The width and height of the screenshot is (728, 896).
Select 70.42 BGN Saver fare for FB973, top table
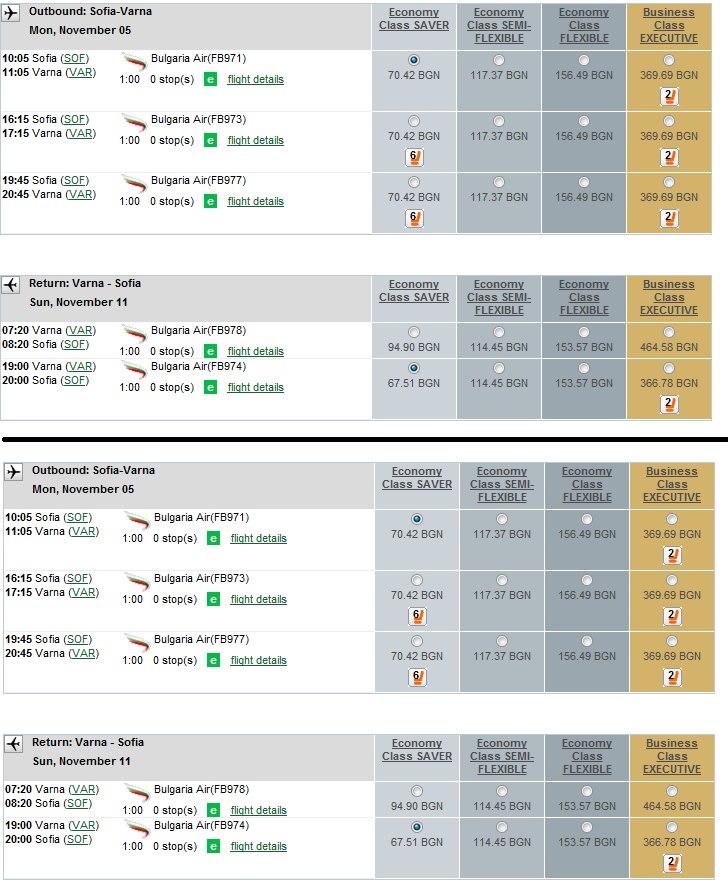coord(414,121)
